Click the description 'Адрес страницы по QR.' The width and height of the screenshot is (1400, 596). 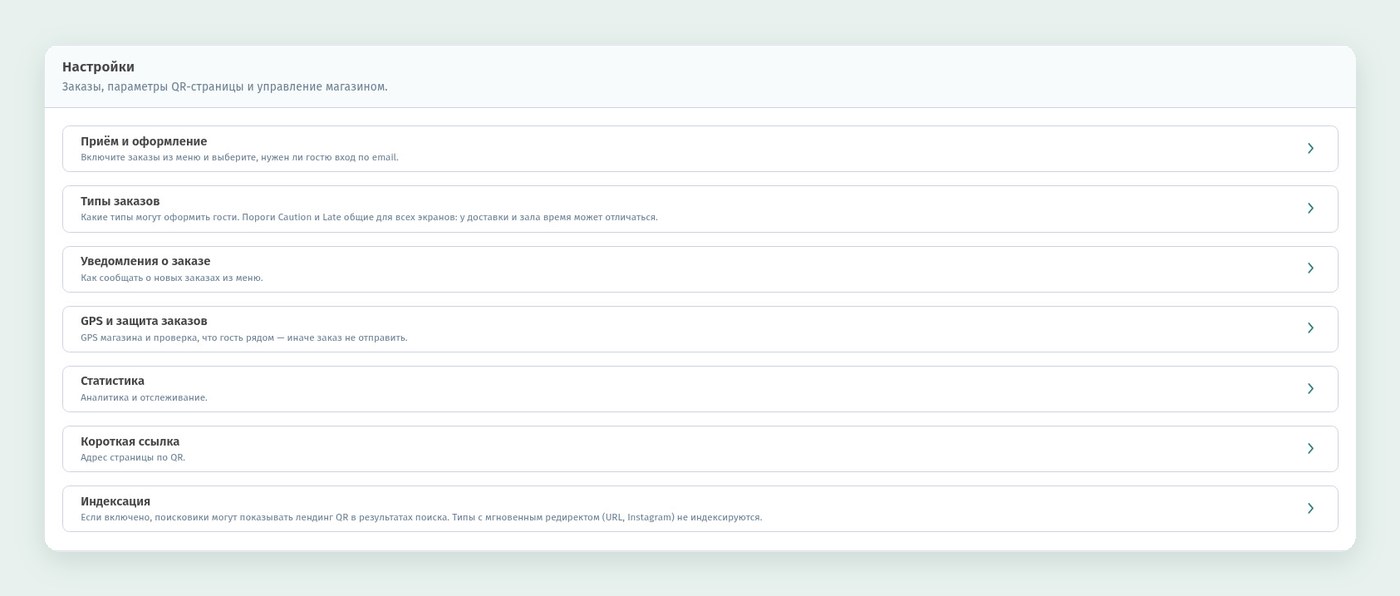point(133,458)
